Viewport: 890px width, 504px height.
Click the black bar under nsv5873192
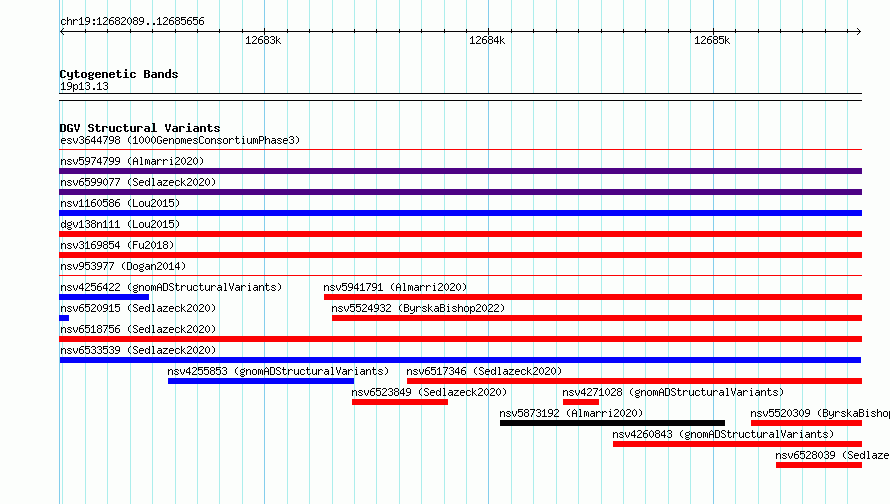click(x=612, y=423)
